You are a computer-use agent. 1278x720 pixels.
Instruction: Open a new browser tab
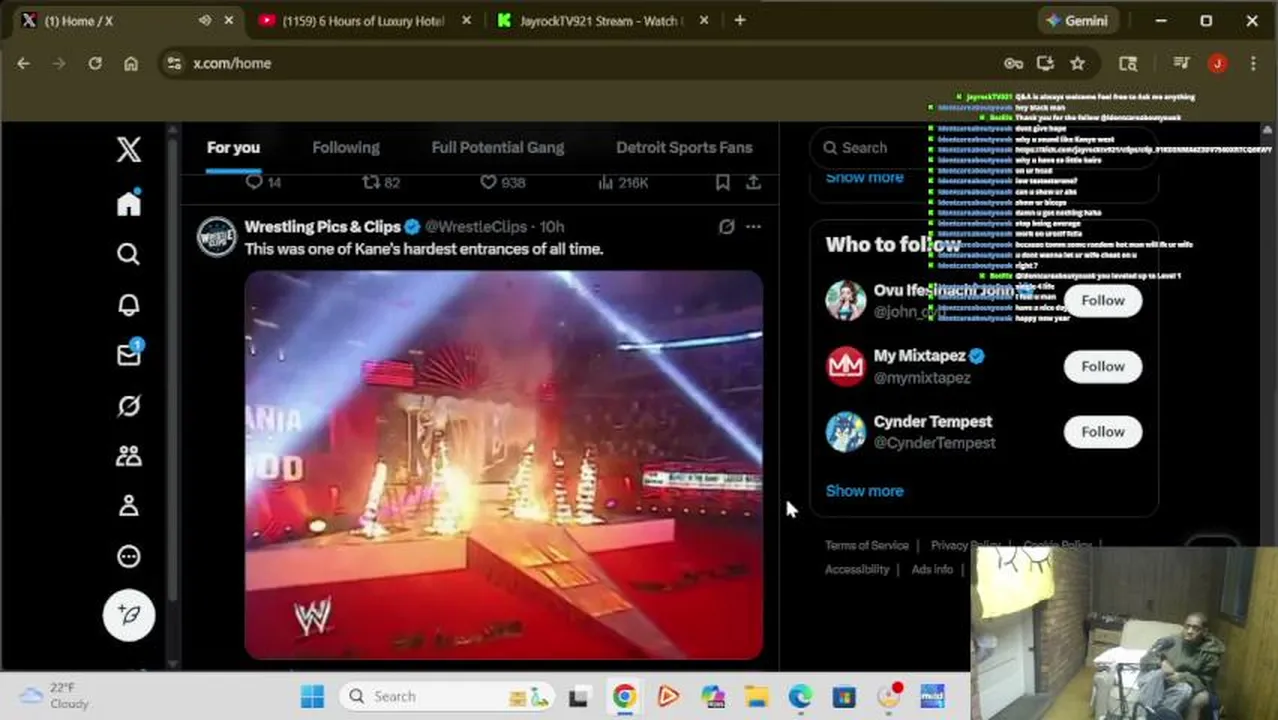pyautogui.click(x=740, y=20)
